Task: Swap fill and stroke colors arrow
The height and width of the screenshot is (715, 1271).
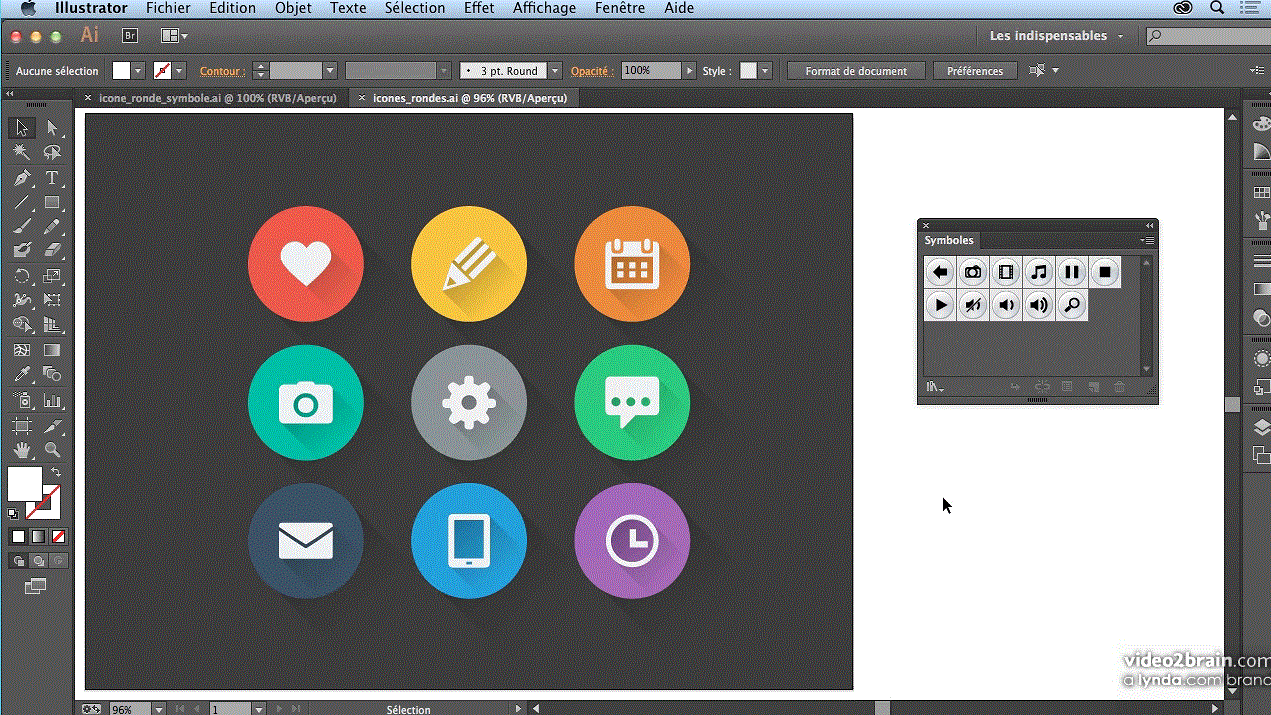Action: (56, 472)
